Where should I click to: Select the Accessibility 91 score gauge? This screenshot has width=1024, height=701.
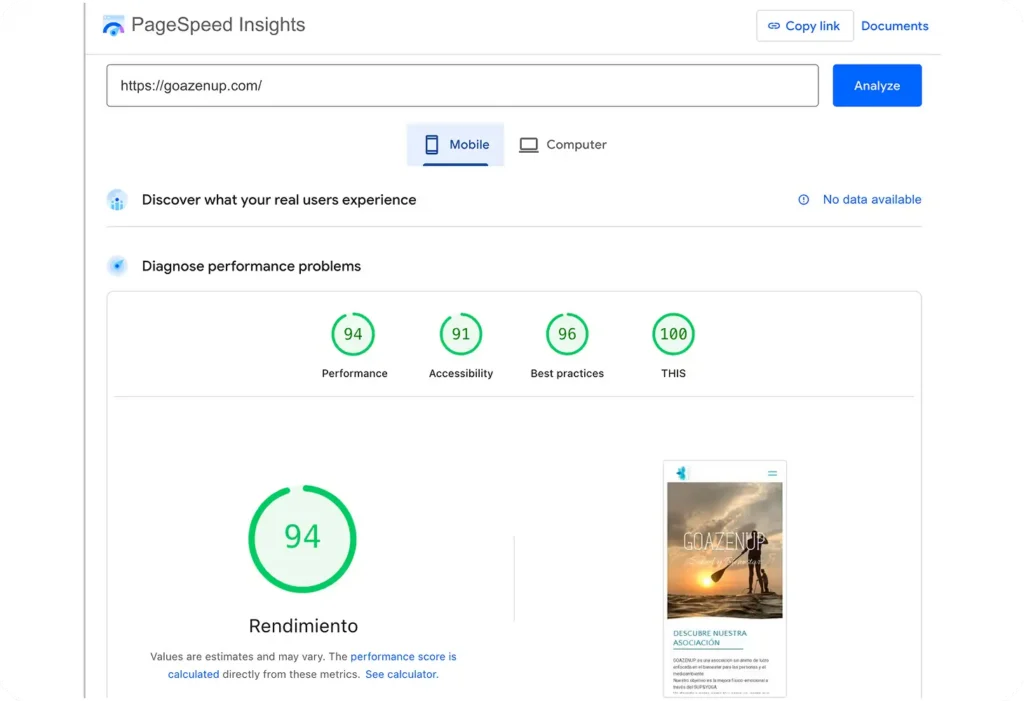click(461, 335)
